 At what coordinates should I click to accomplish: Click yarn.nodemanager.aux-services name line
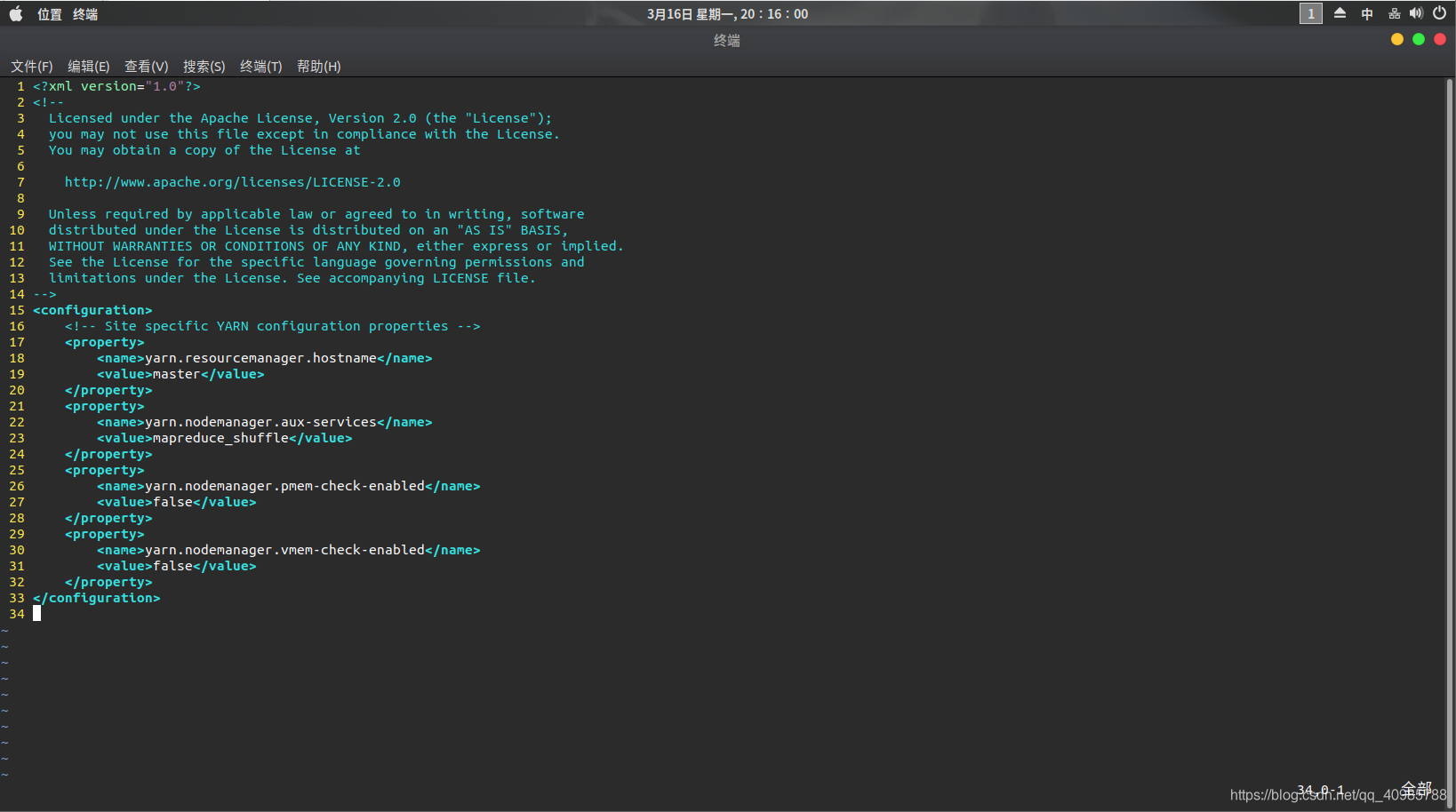[265, 422]
